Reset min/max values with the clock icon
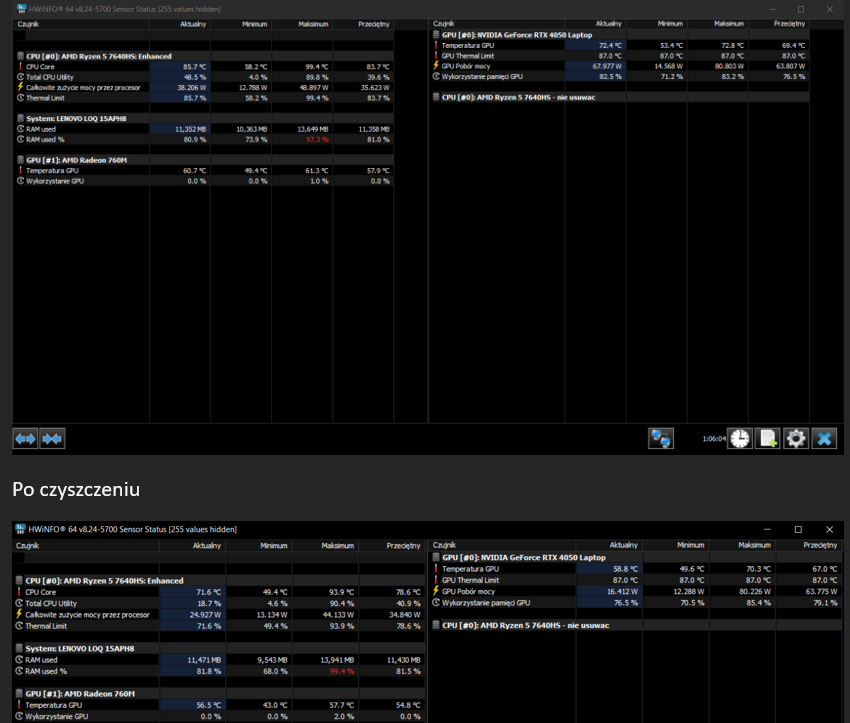 click(x=739, y=438)
